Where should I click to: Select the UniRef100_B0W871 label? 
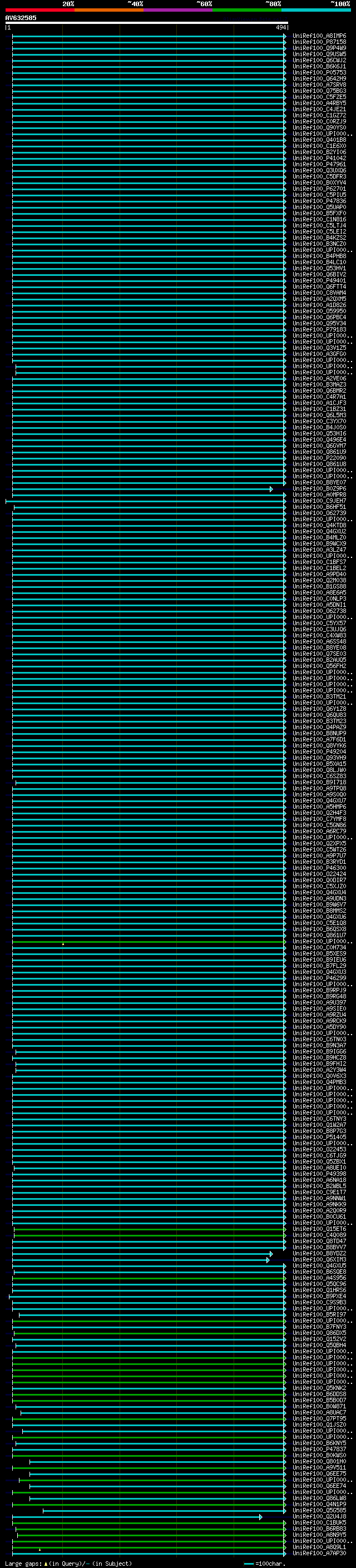coord(319,1406)
